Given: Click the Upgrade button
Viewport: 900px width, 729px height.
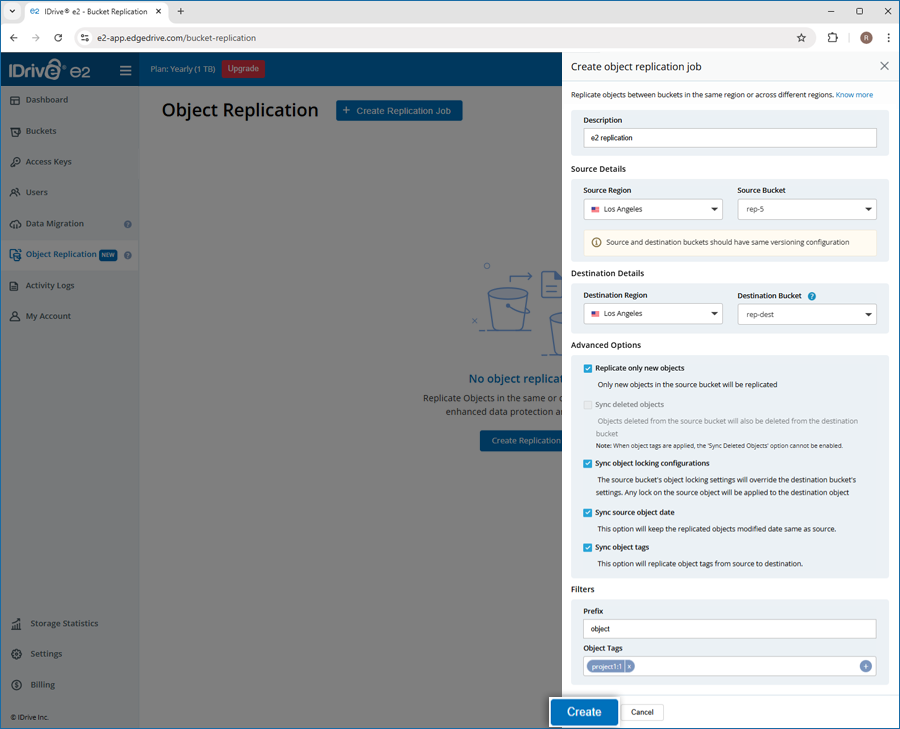Looking at the screenshot, I should (x=243, y=69).
